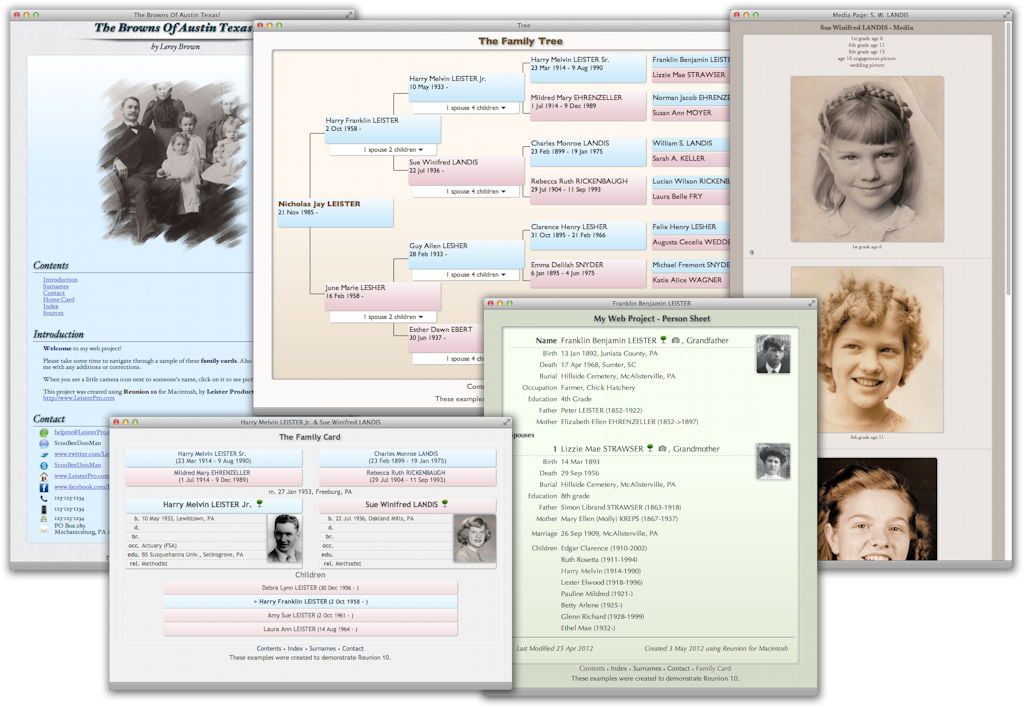1024x708 pixels.
Task: Open the children dropdown below Guy Allen LESHER
Action: [x=474, y=274]
